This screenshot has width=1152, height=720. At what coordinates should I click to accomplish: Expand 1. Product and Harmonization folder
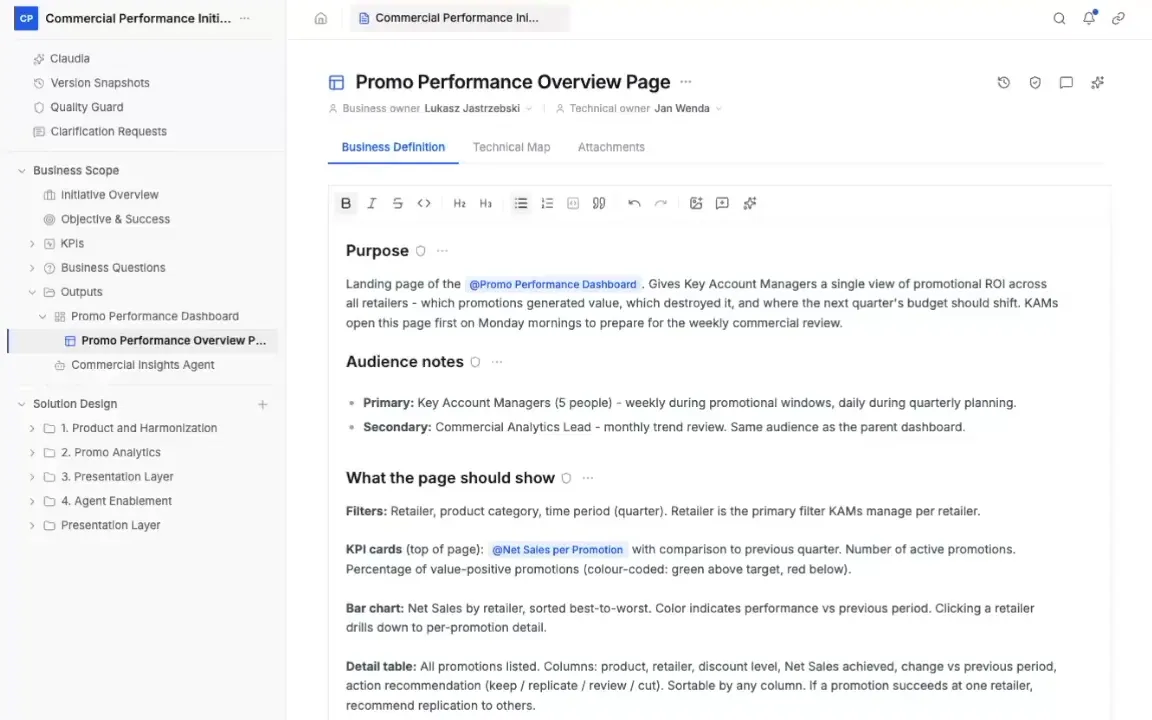point(32,428)
